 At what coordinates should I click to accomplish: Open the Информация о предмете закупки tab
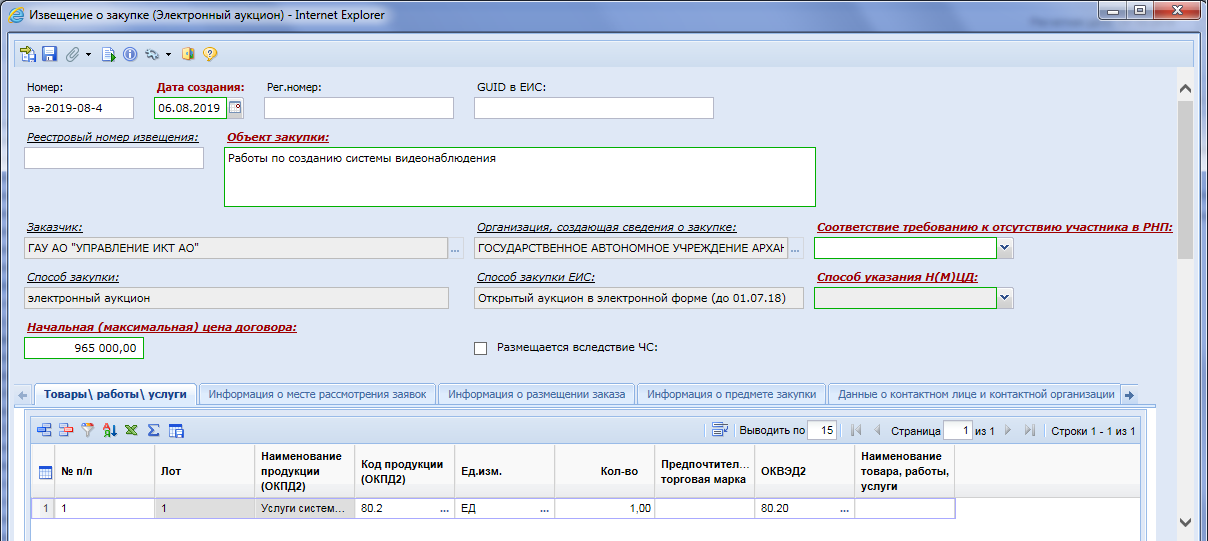click(733, 394)
